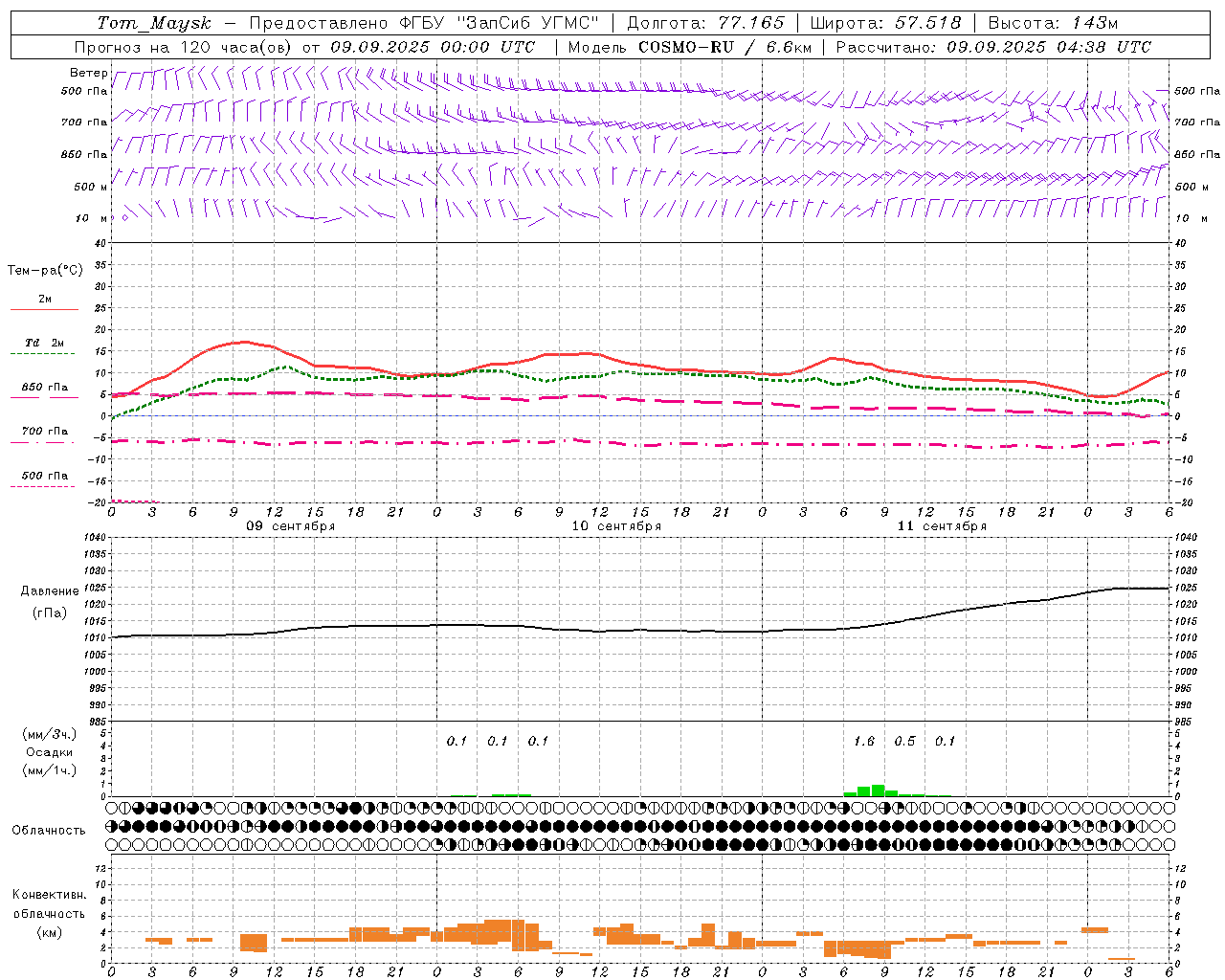Click the Конвективн. convective cloud label
This screenshot has width=1225, height=980.
50,895
